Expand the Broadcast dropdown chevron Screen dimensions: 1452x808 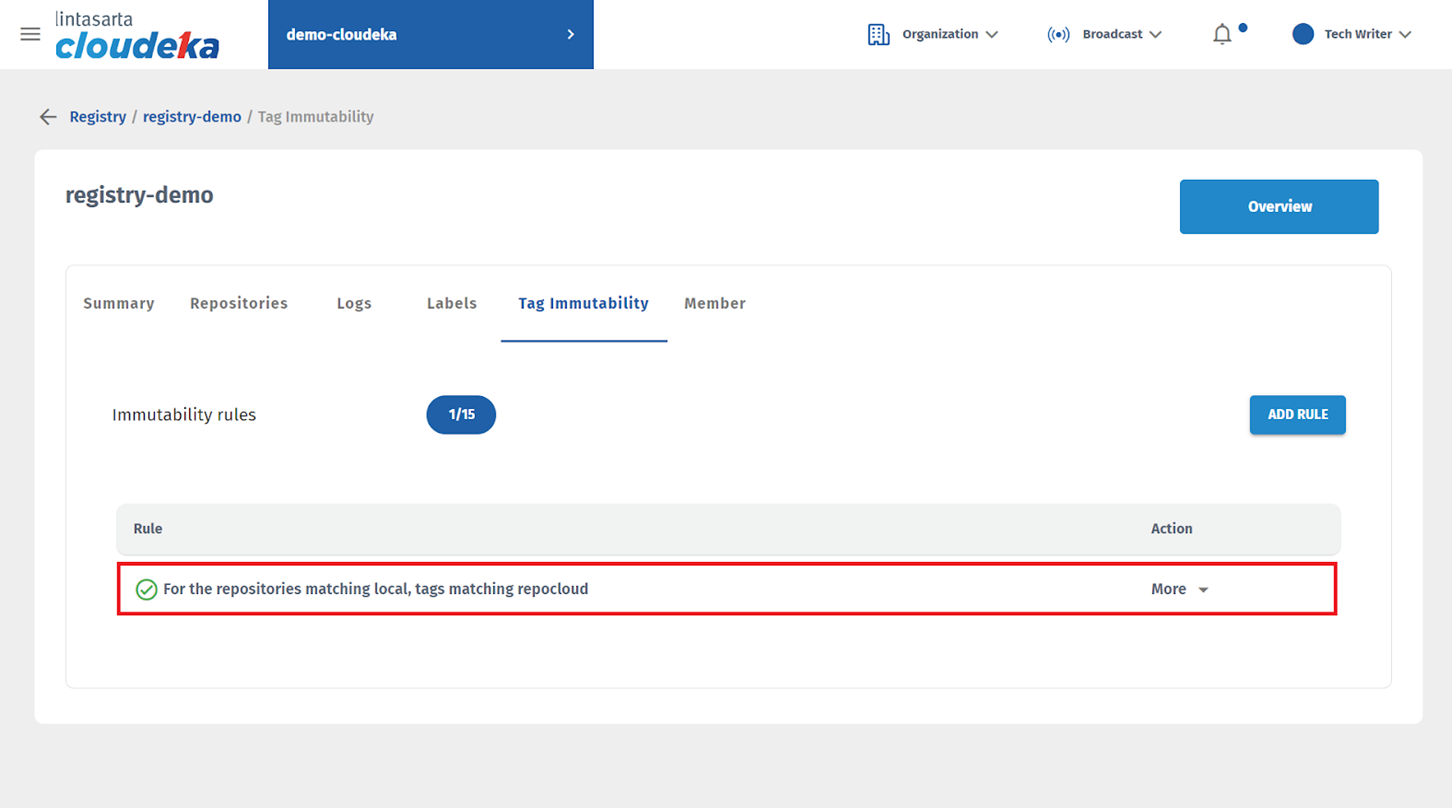(1156, 35)
